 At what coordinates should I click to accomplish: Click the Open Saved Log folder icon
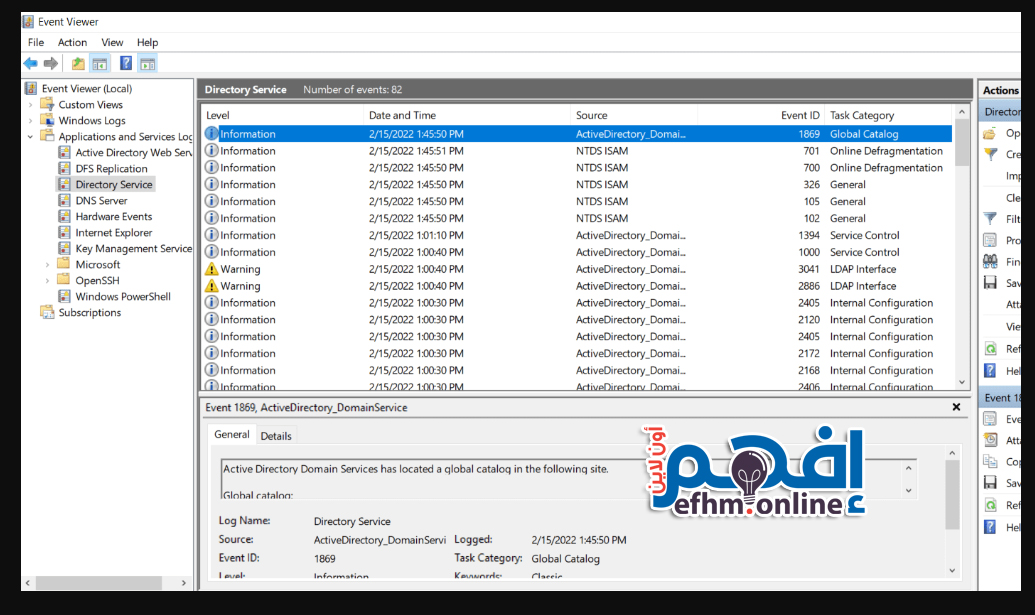pyautogui.click(x=990, y=133)
